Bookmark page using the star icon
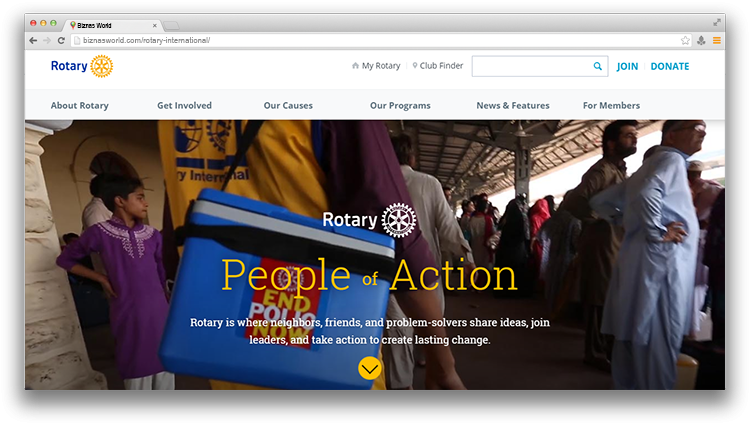Viewport: 750px width, 425px height. 685,41
